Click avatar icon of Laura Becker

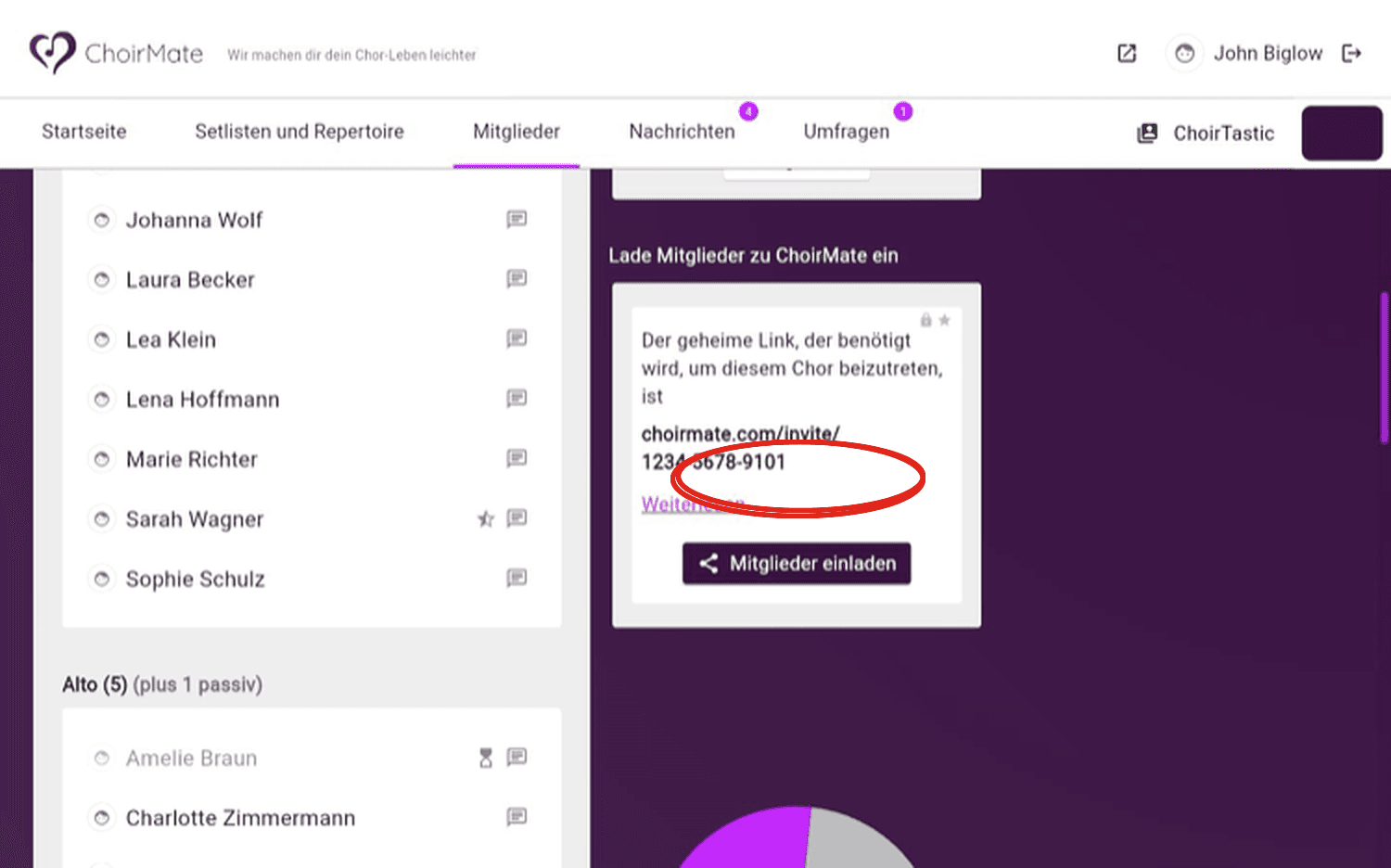coord(102,279)
